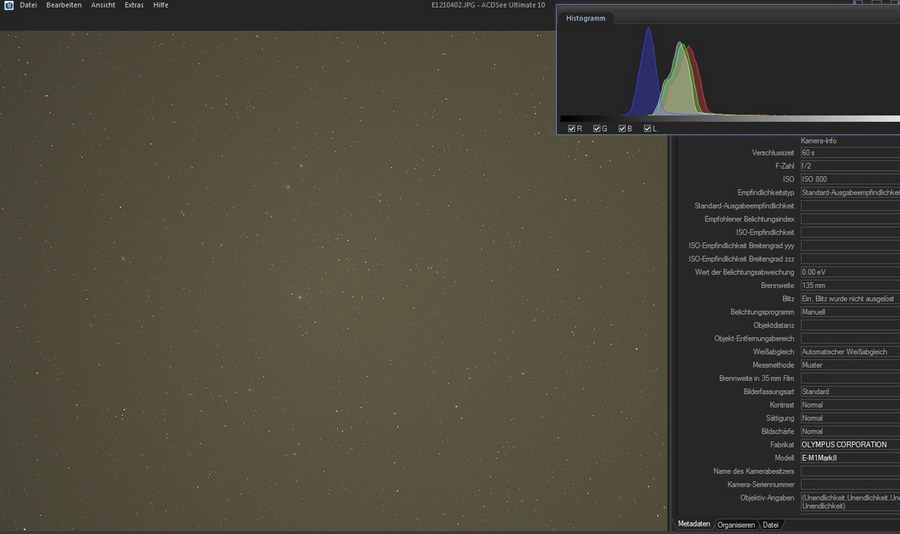The height and width of the screenshot is (534, 900).
Task: Click the Brennweite value field
Action: [849, 285]
